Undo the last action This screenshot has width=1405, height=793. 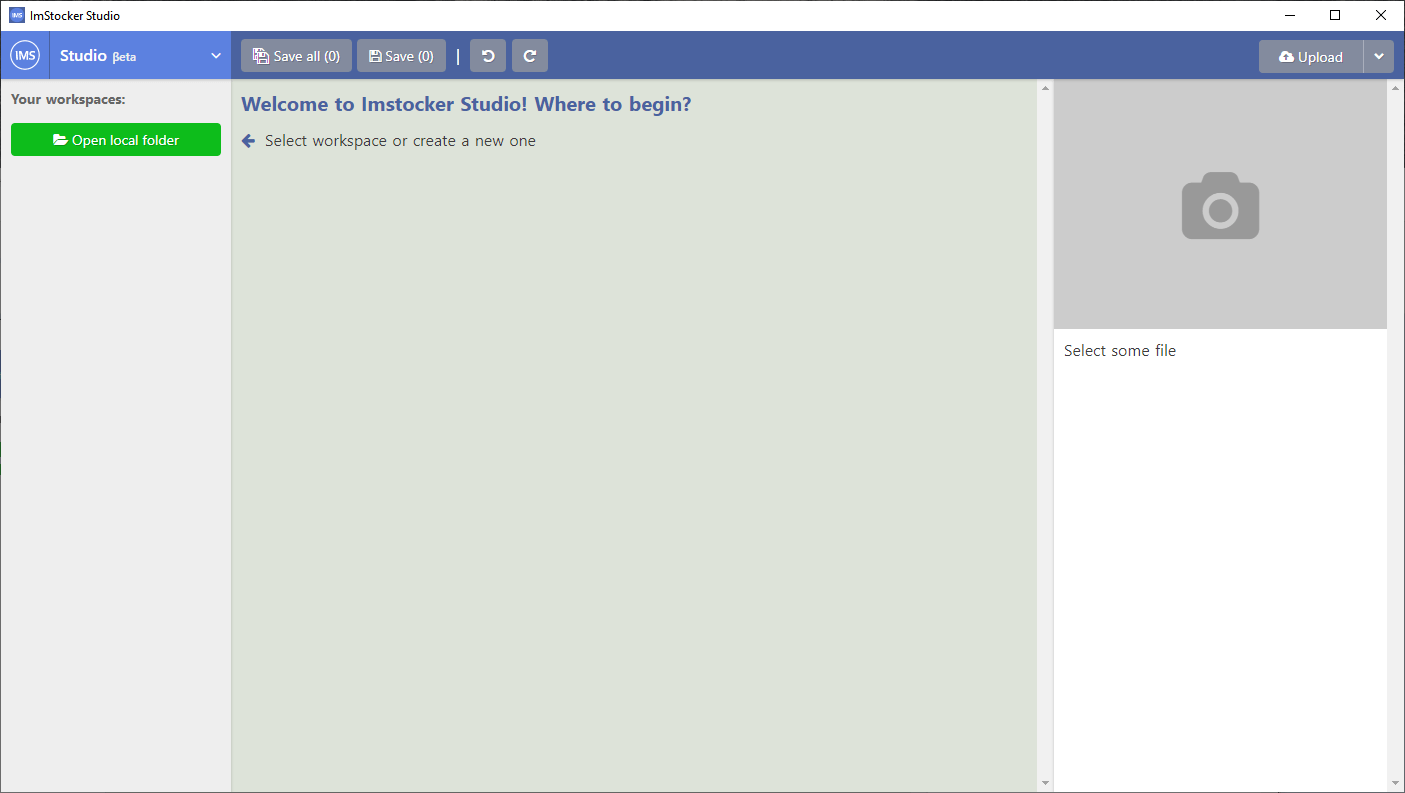(x=488, y=56)
